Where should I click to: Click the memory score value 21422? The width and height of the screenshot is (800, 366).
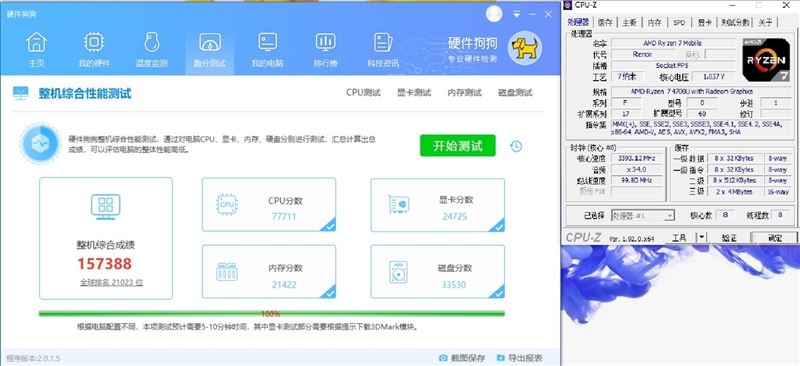[284, 284]
